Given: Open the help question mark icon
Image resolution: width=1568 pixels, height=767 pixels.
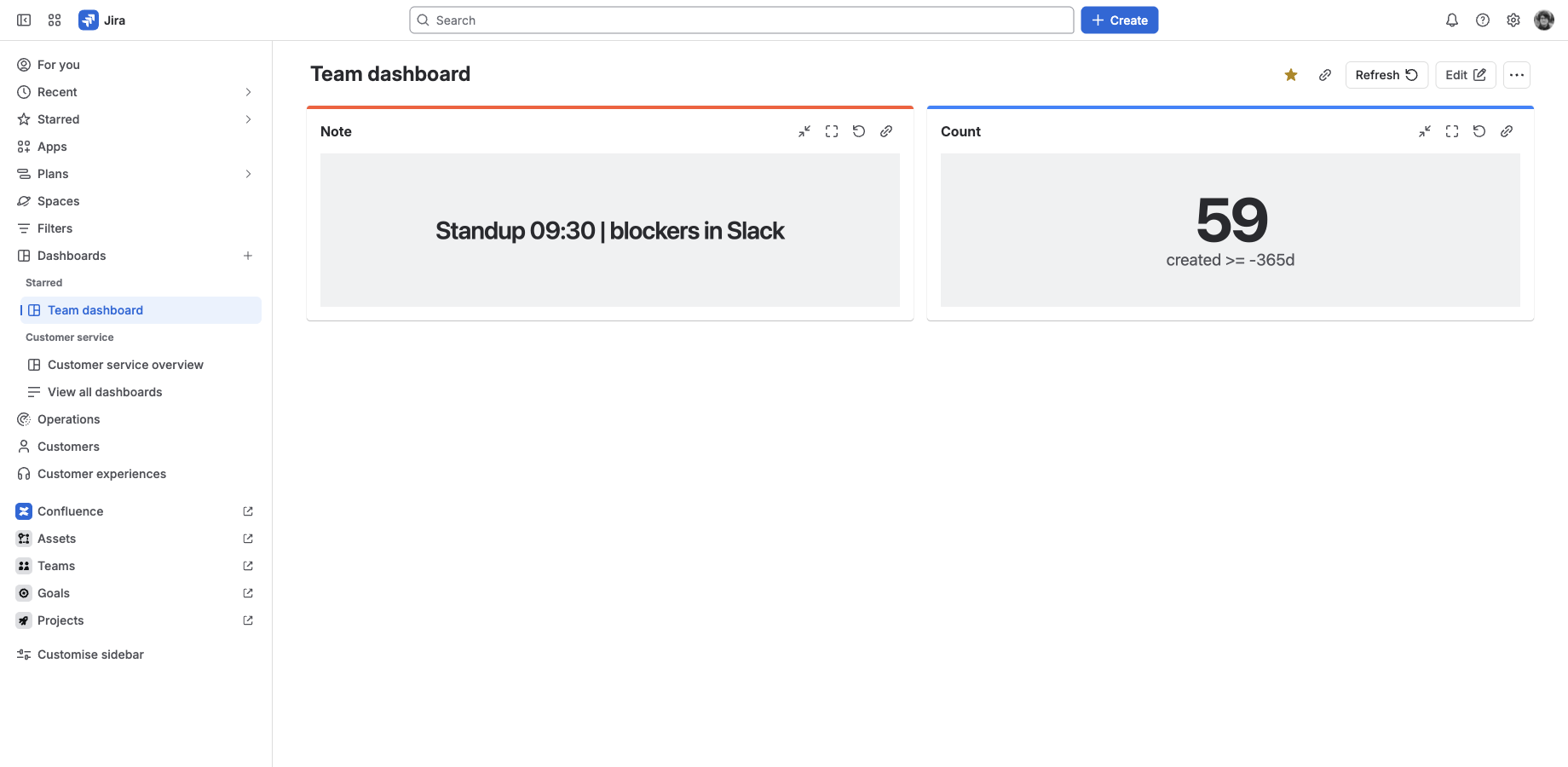Looking at the screenshot, I should [x=1483, y=20].
